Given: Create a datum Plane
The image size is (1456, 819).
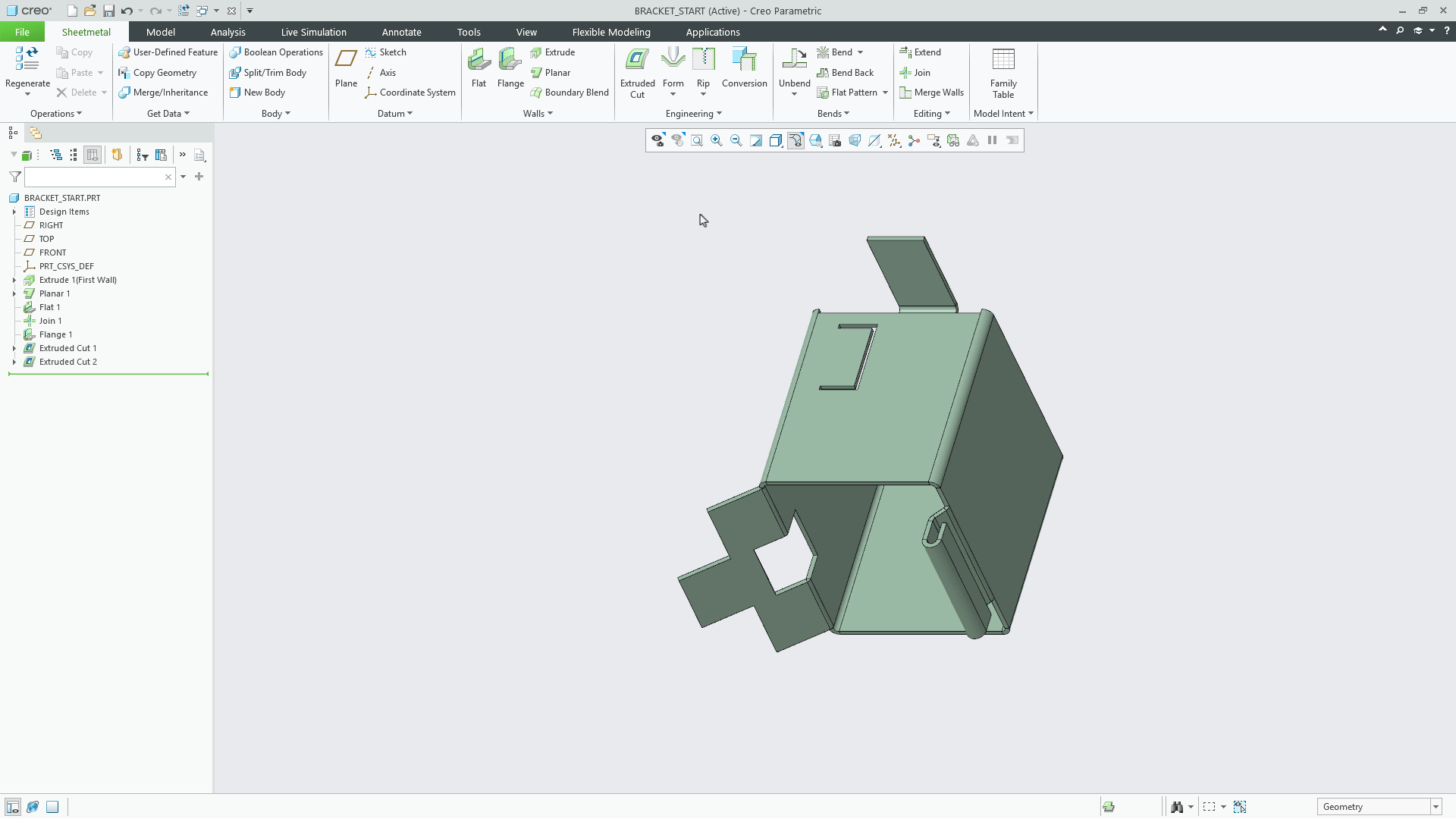Looking at the screenshot, I should click(346, 67).
